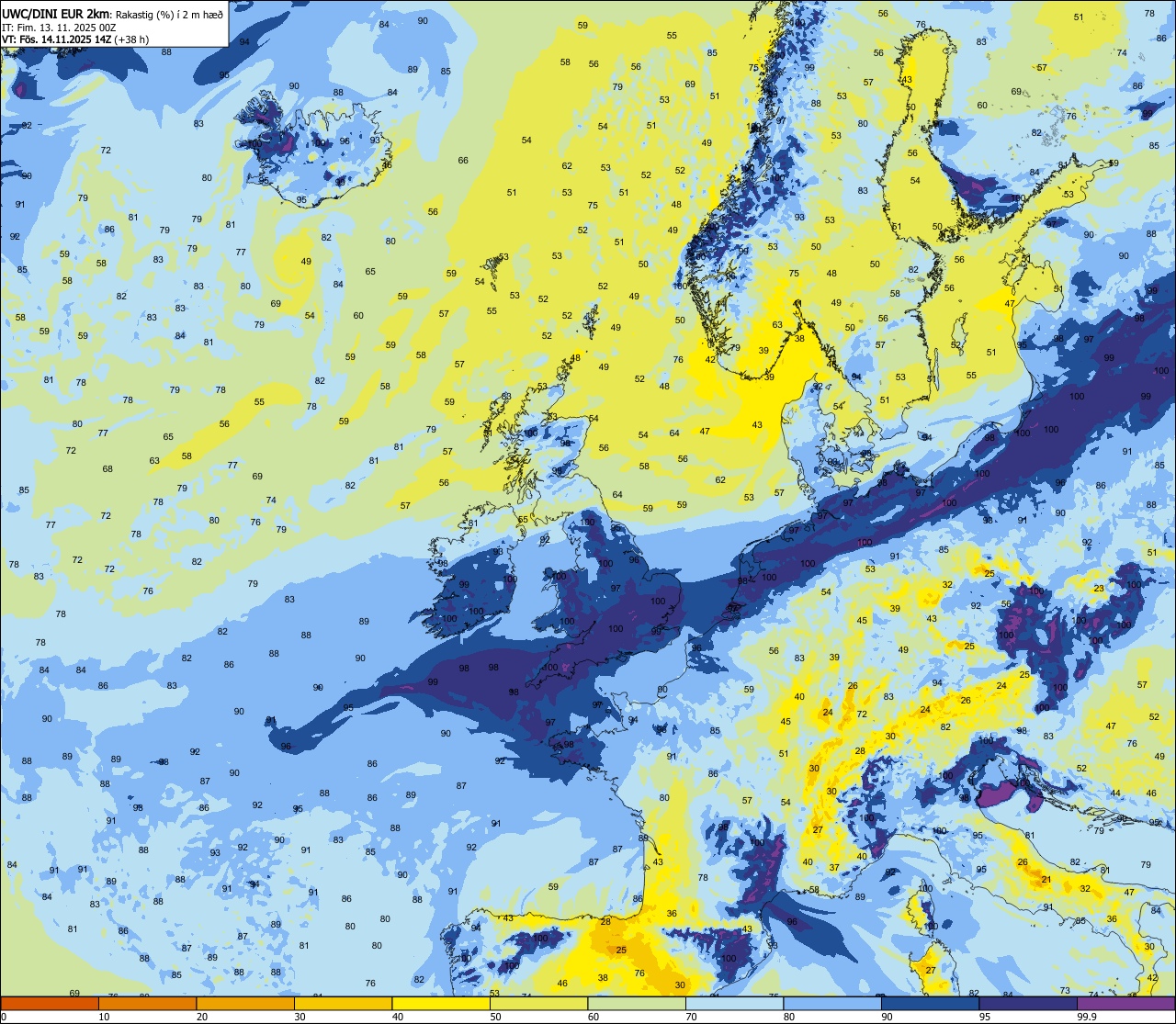Image resolution: width=1176 pixels, height=1024 pixels.
Task: Click the humidity value '37' near the Alps
Action: click(x=834, y=867)
